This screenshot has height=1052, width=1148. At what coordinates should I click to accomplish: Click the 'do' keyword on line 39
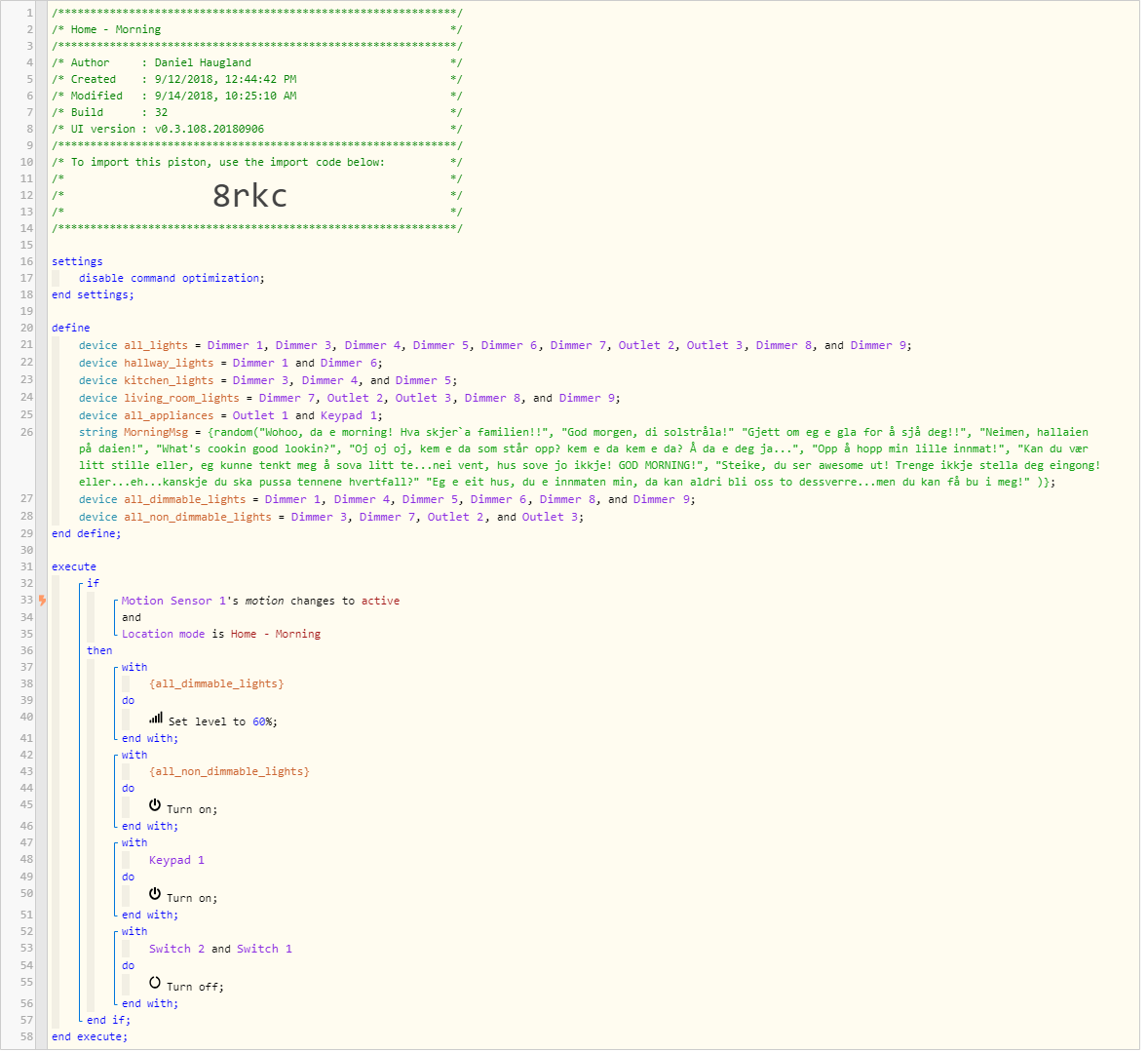[x=128, y=702]
